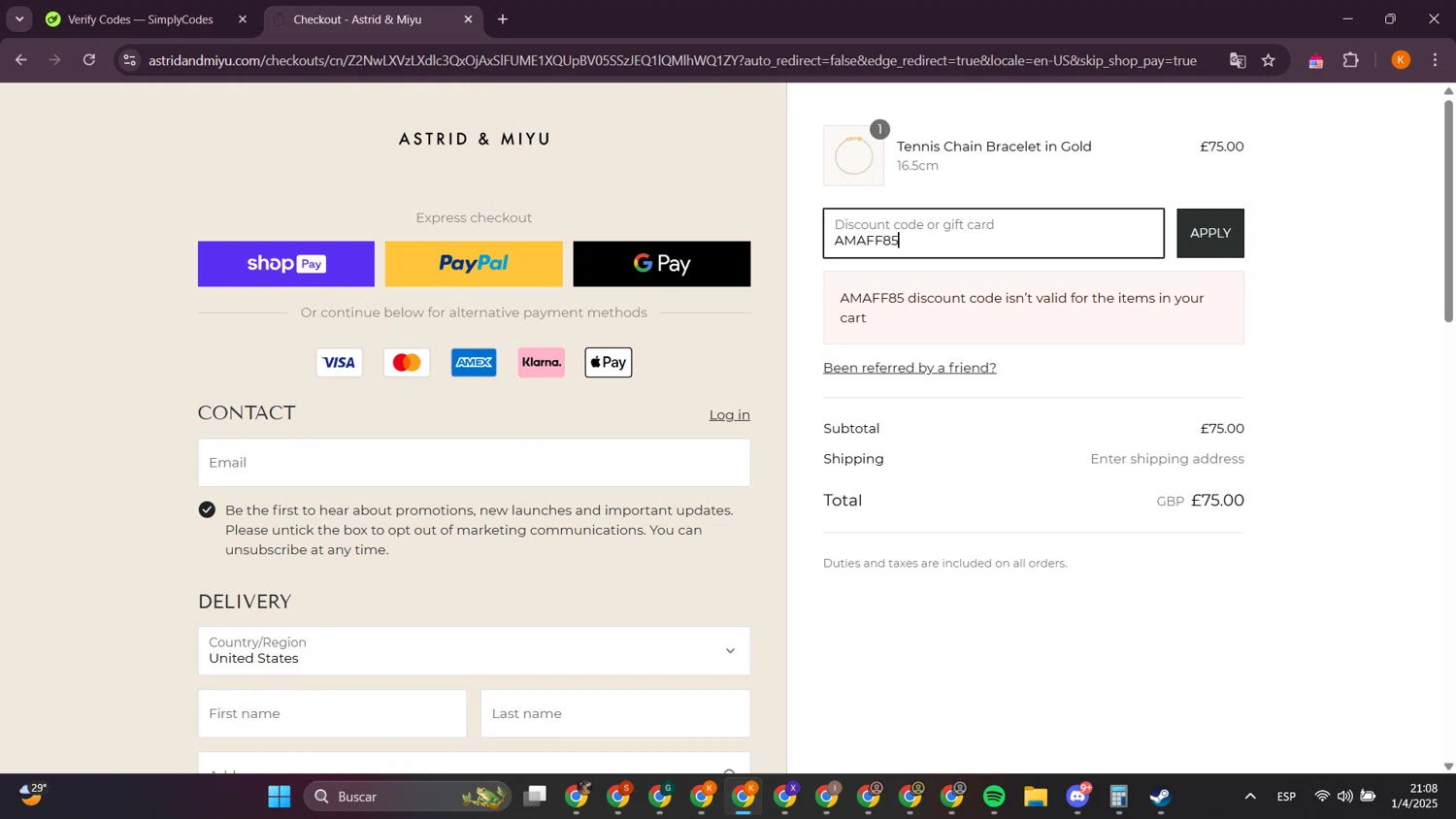Image resolution: width=1456 pixels, height=819 pixels.
Task: Open Spotify from the taskbar
Action: [x=994, y=797]
